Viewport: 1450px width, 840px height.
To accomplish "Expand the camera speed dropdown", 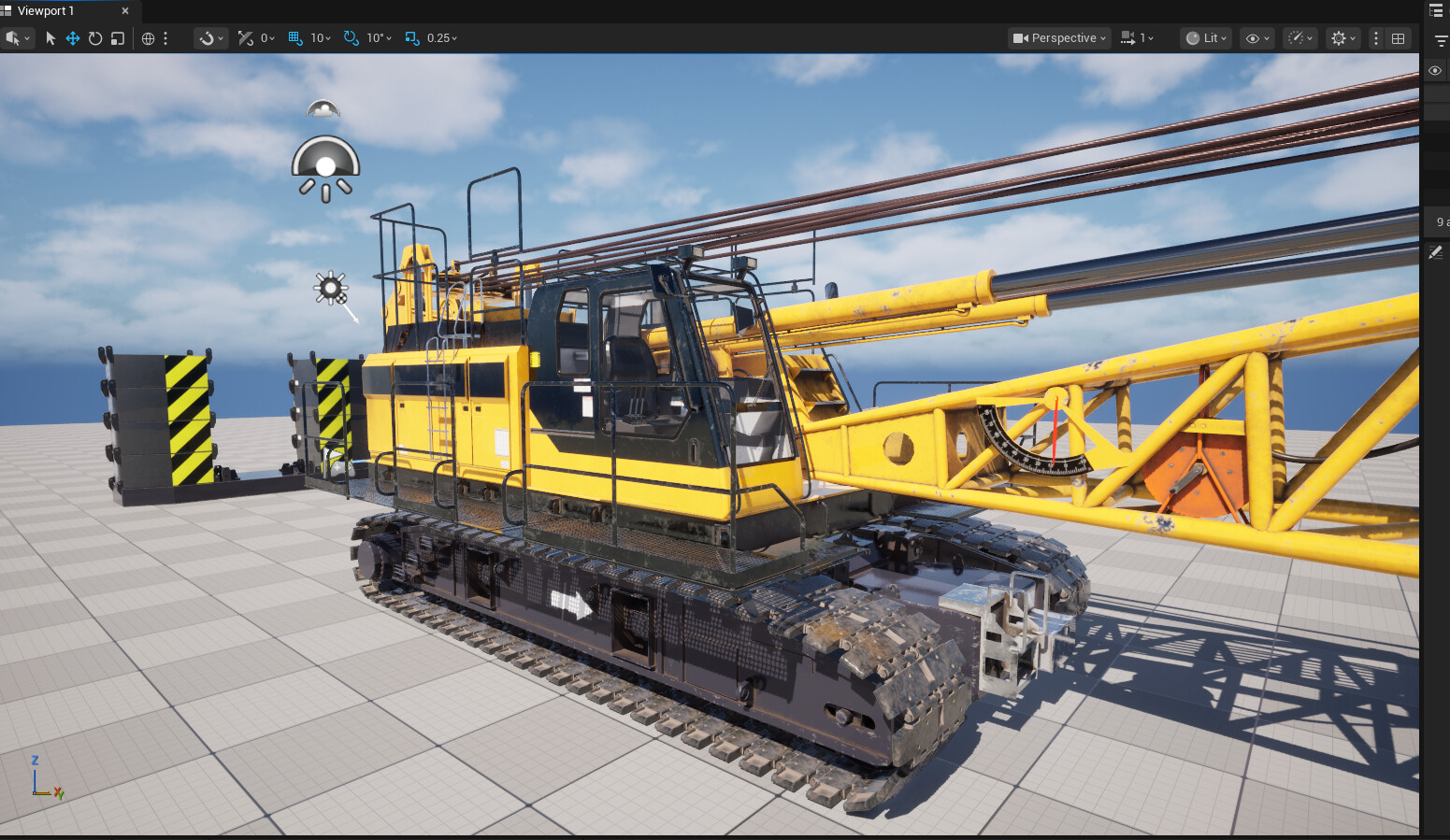I will [1137, 38].
